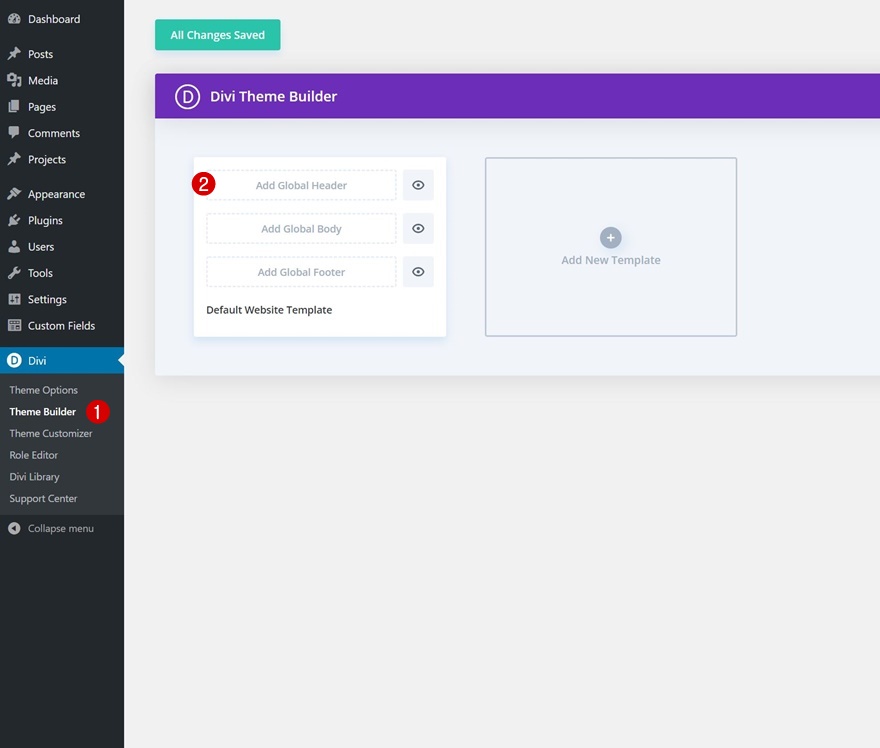
Task: Click the Media sidebar icon
Action: 14,80
